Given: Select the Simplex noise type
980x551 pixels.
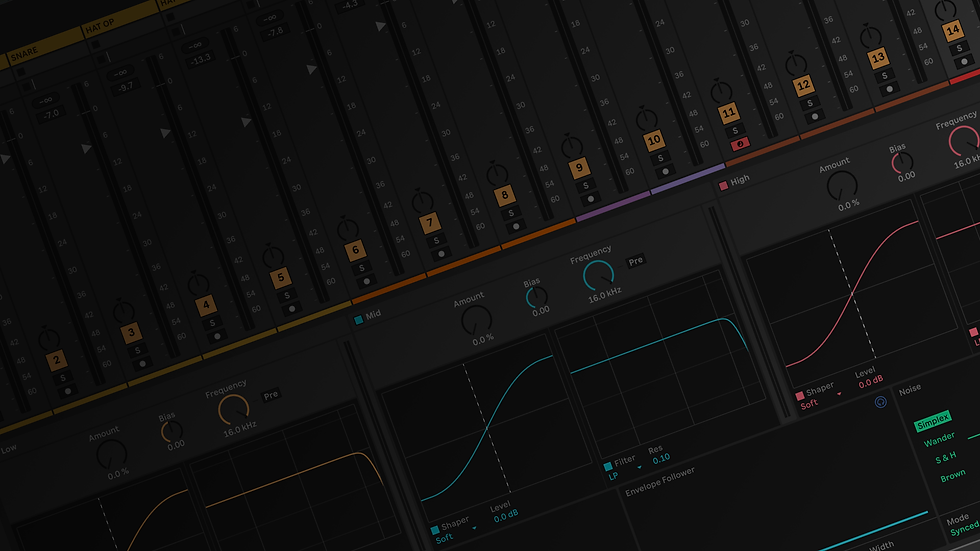Looking at the screenshot, I should 932,421.
